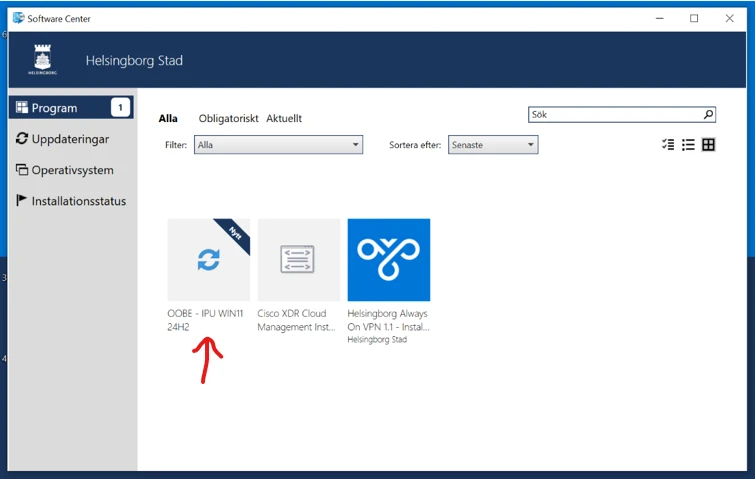The height and width of the screenshot is (479, 755).
Task: Click the Helsingborg Stad header title
Action: click(x=134, y=61)
